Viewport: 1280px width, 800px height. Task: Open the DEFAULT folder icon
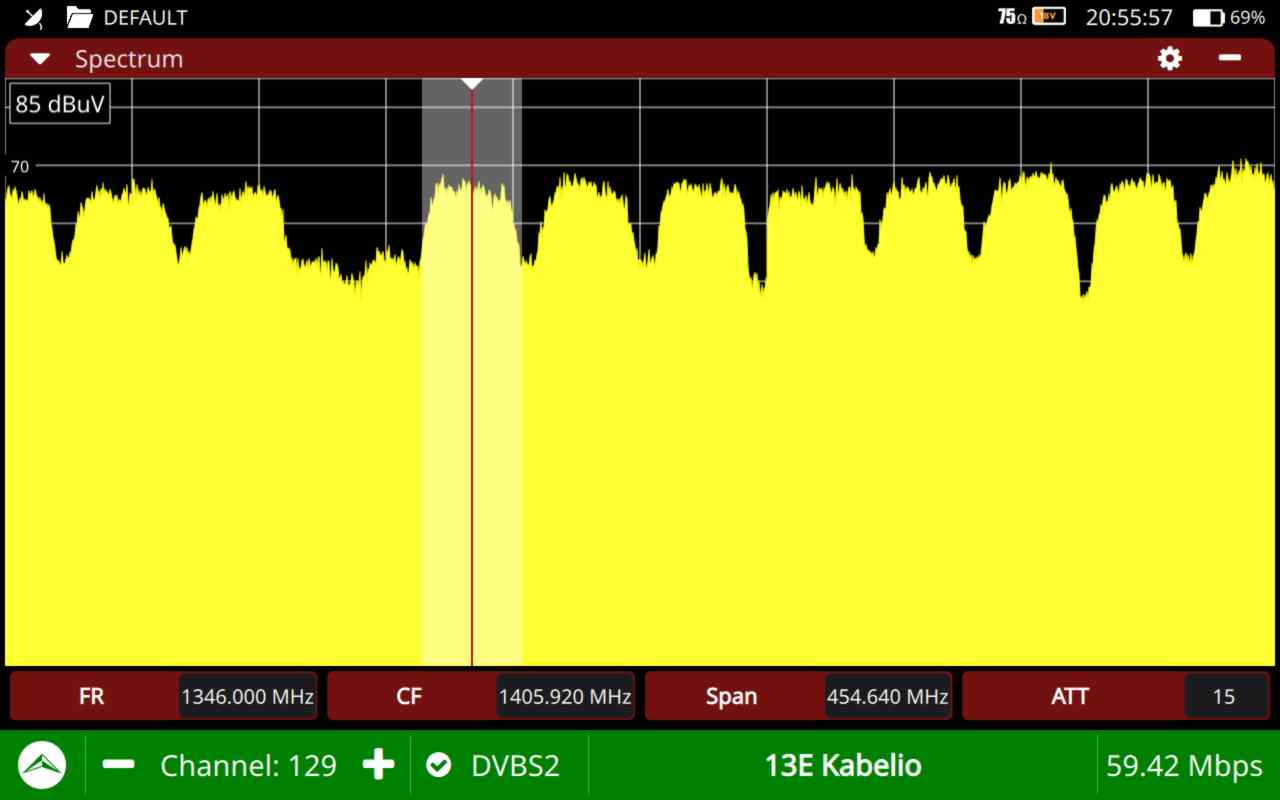(x=79, y=18)
